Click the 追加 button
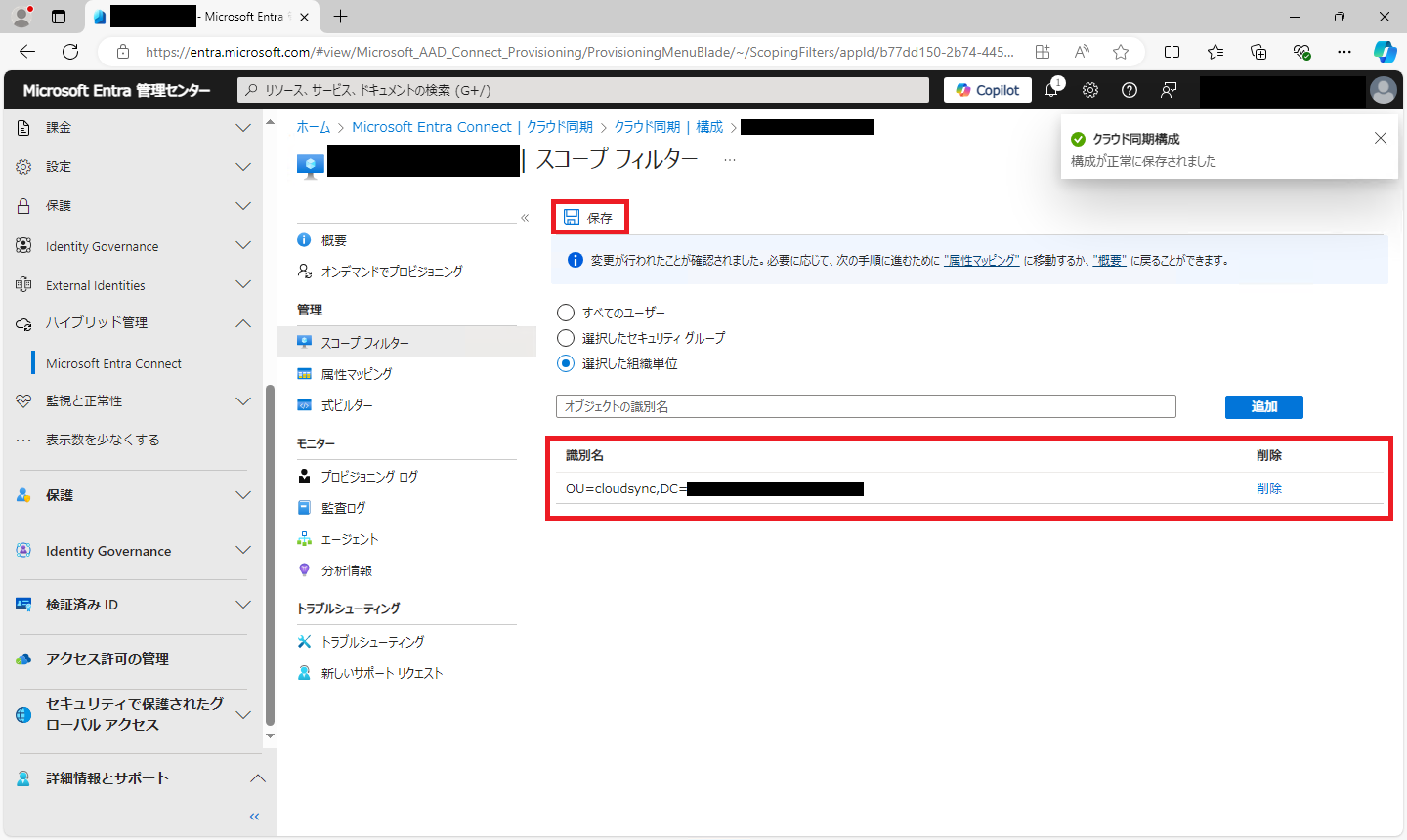 click(x=1264, y=406)
